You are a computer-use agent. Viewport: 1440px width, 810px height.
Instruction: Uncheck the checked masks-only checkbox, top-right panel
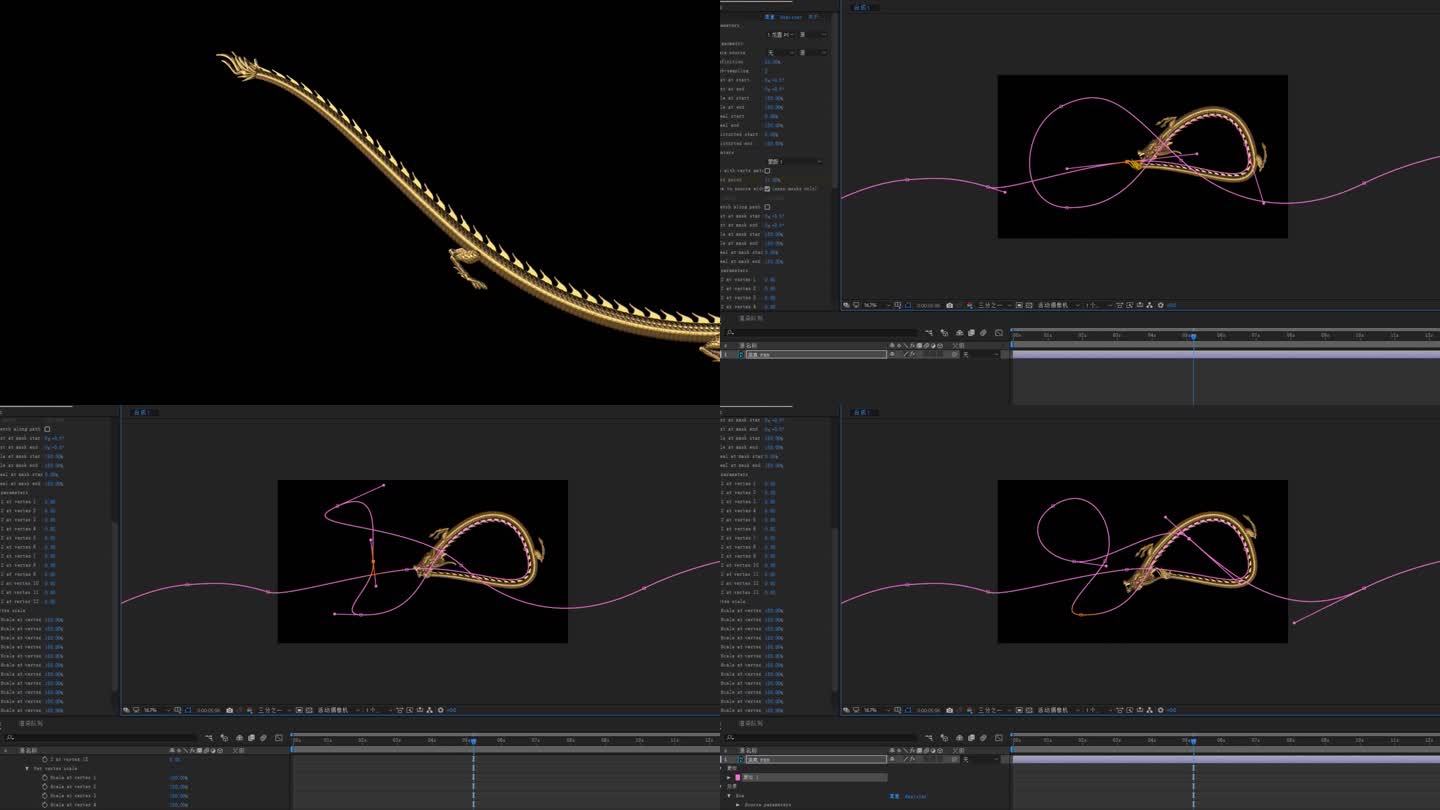tap(767, 188)
